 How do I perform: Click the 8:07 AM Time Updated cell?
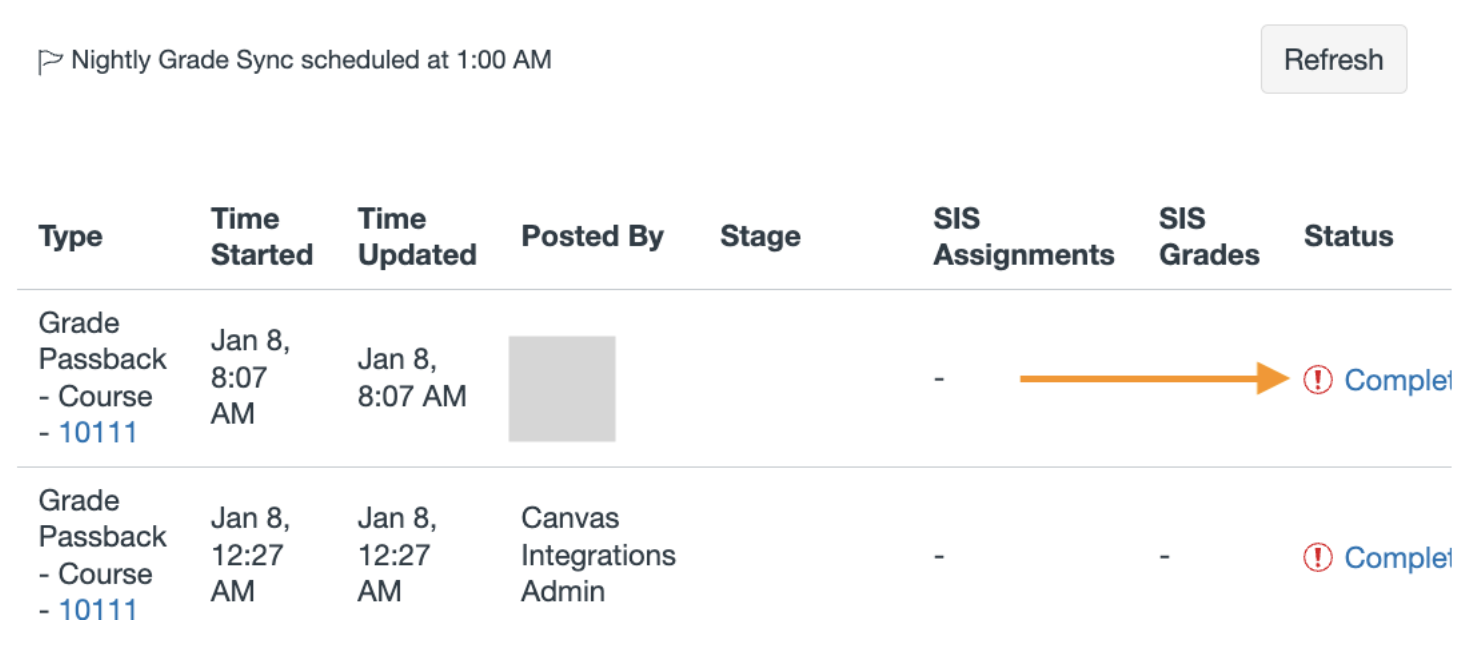point(411,378)
